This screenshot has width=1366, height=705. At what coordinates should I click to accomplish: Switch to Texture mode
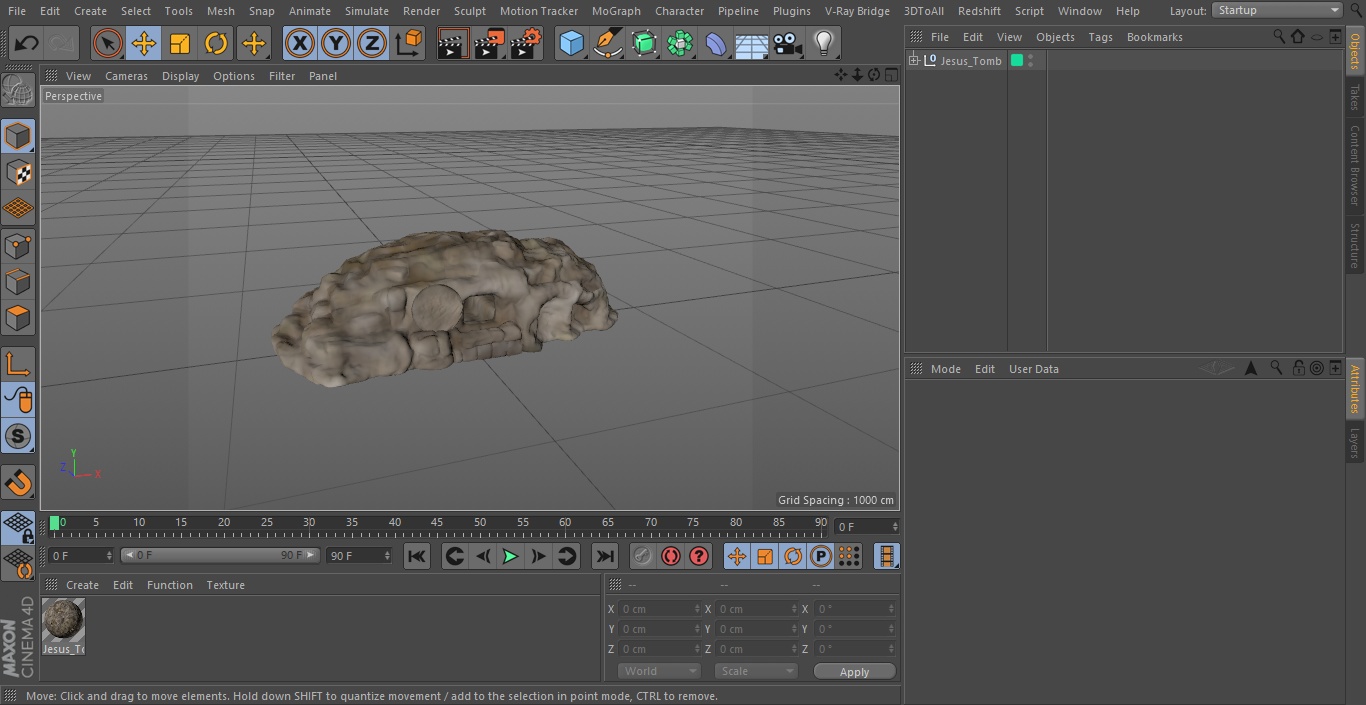click(x=18, y=172)
